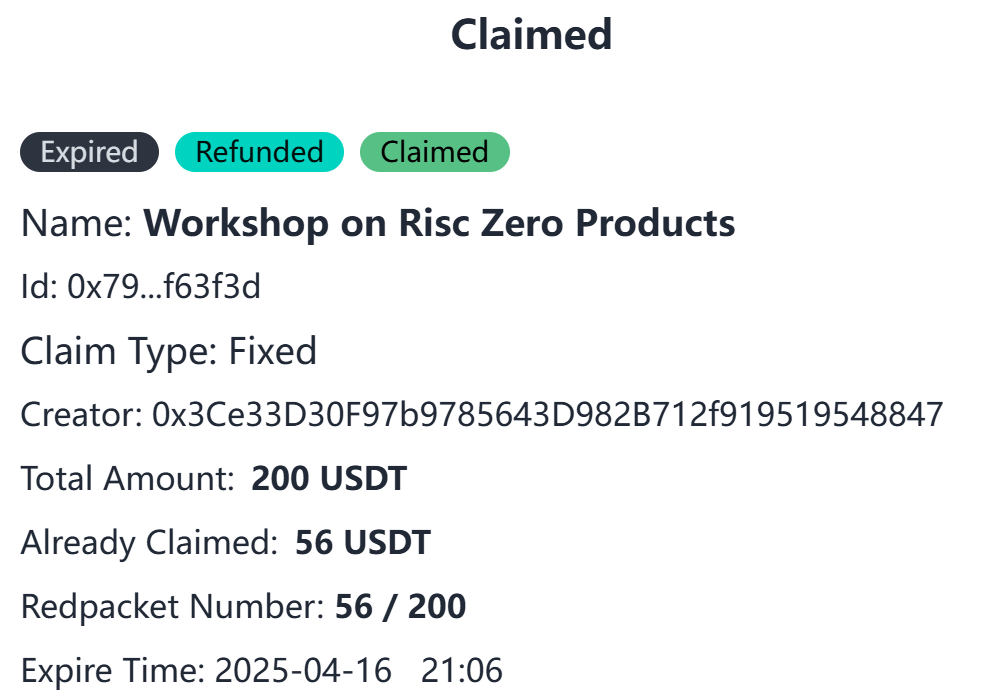Click the Refunded status badge
Image resolution: width=992 pixels, height=699 pixels.
[x=259, y=152]
